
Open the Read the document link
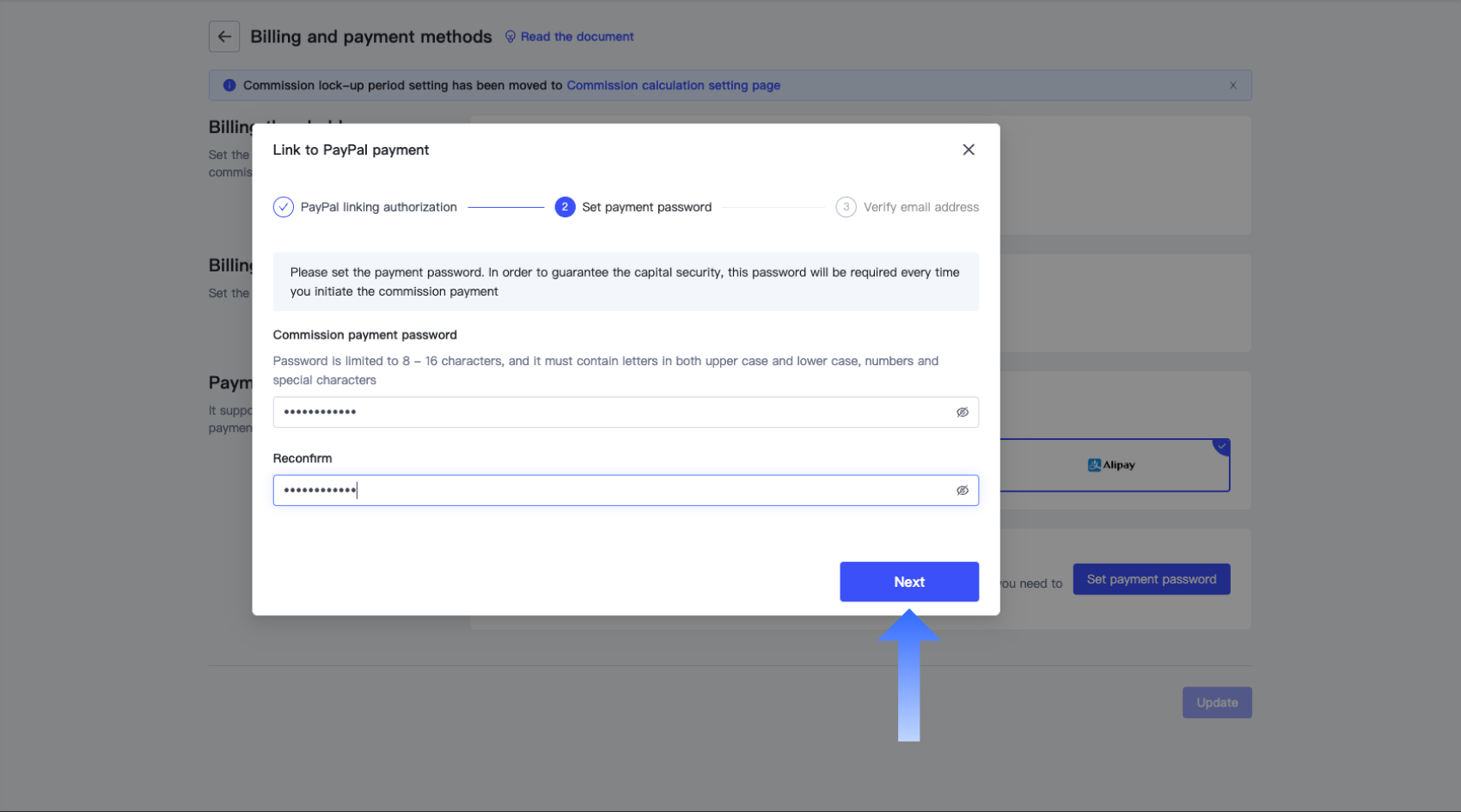pyautogui.click(x=577, y=36)
